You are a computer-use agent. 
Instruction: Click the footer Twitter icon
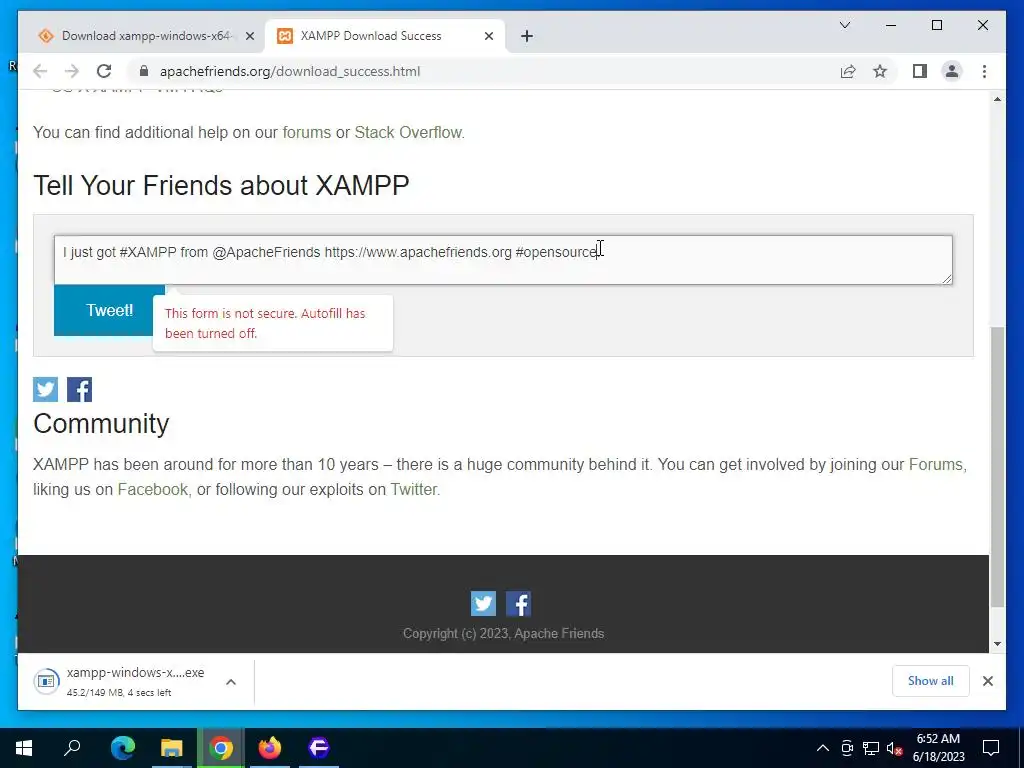[x=483, y=603]
